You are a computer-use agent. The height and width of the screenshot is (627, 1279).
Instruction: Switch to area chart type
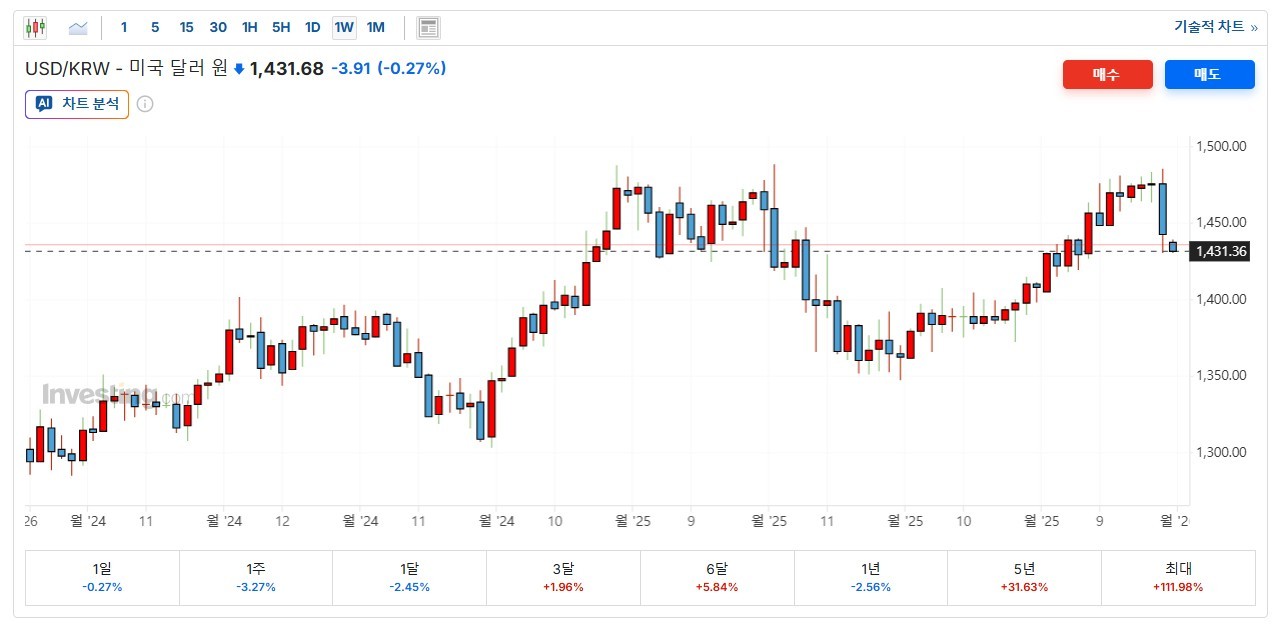tap(78, 28)
